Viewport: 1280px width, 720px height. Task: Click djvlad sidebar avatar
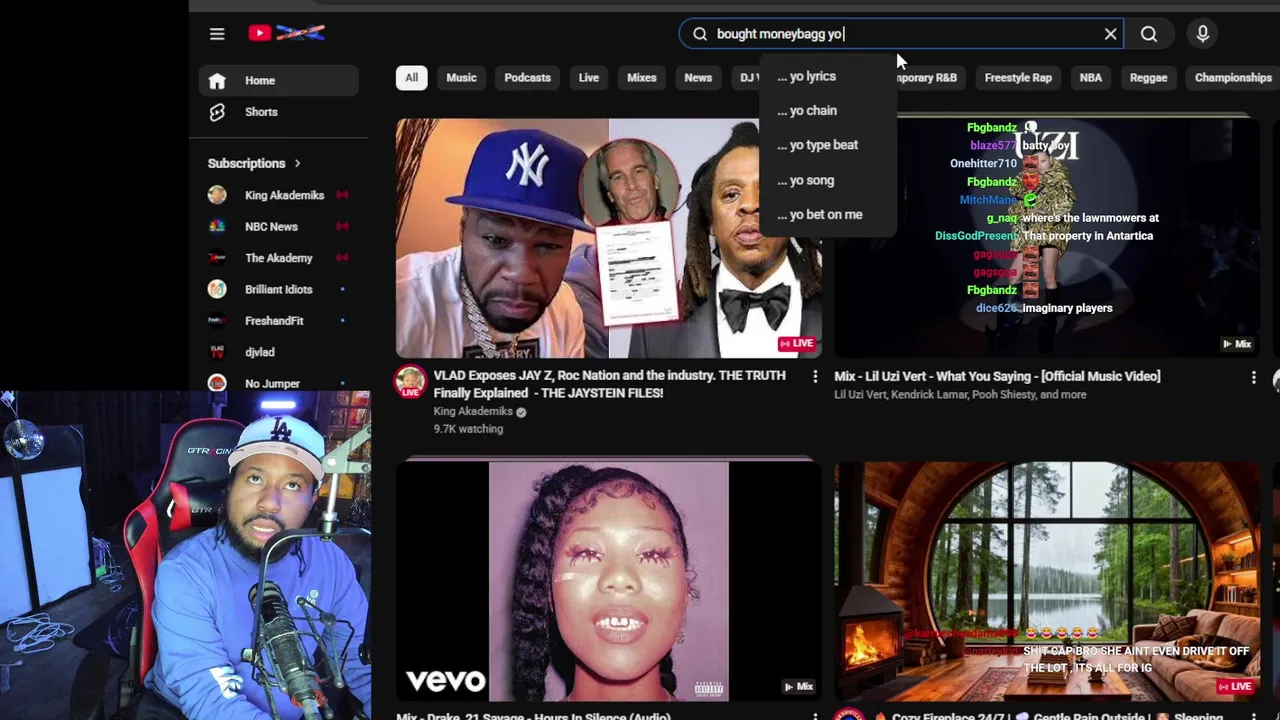tap(217, 352)
